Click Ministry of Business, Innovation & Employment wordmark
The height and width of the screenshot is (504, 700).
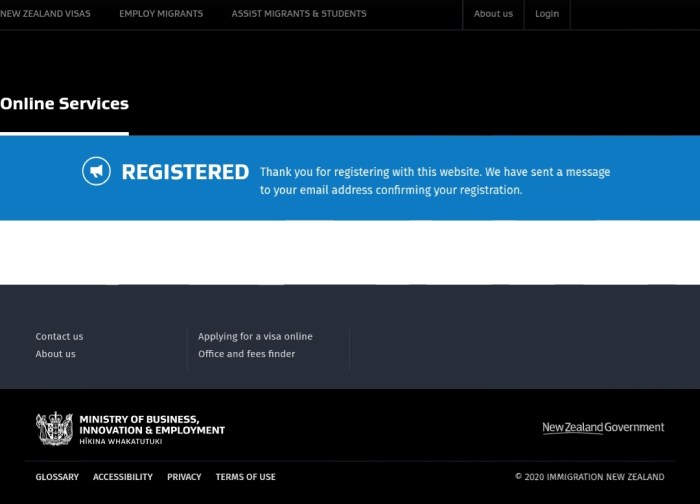151,429
